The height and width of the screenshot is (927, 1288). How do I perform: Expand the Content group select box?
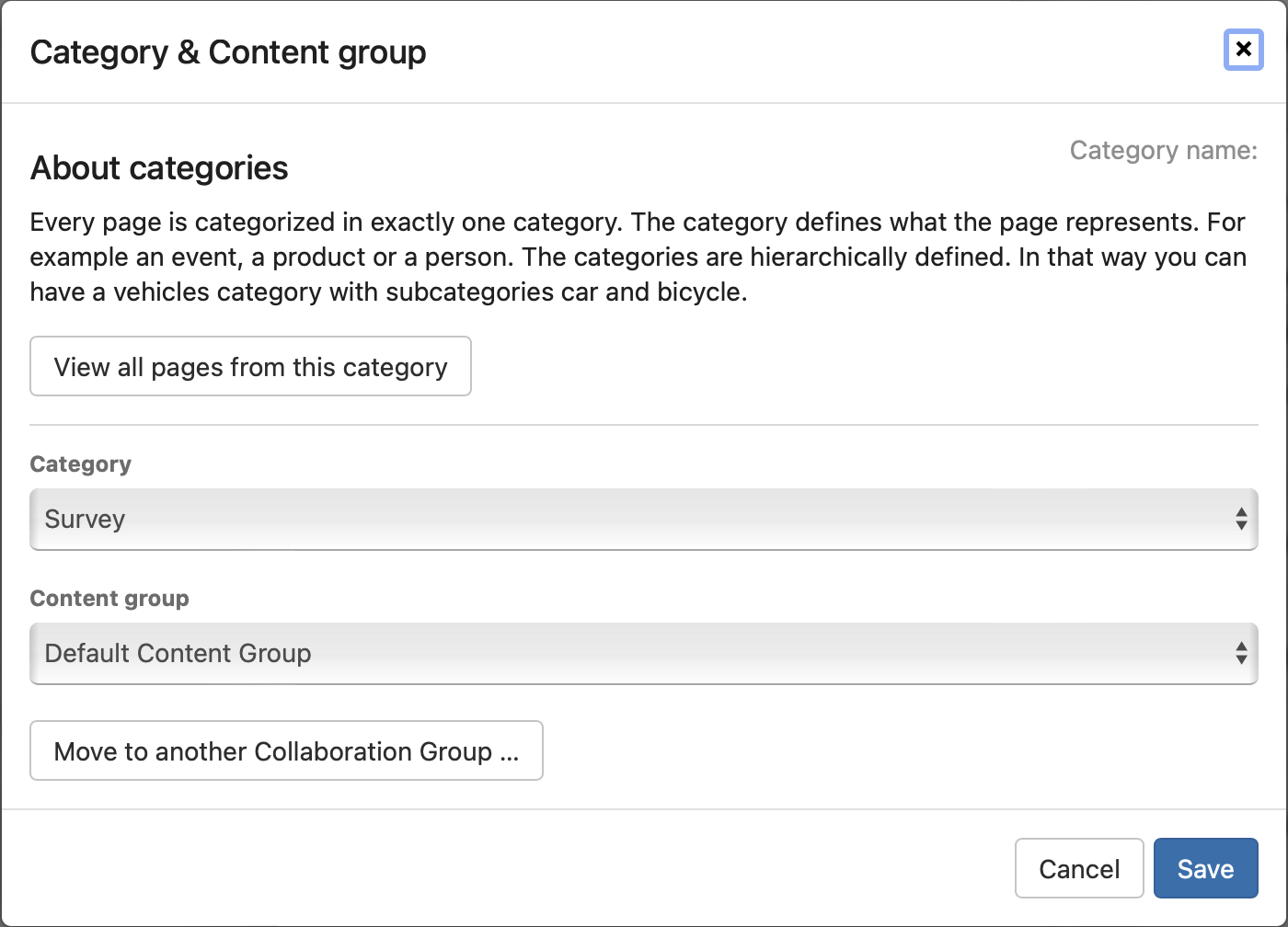pos(642,654)
